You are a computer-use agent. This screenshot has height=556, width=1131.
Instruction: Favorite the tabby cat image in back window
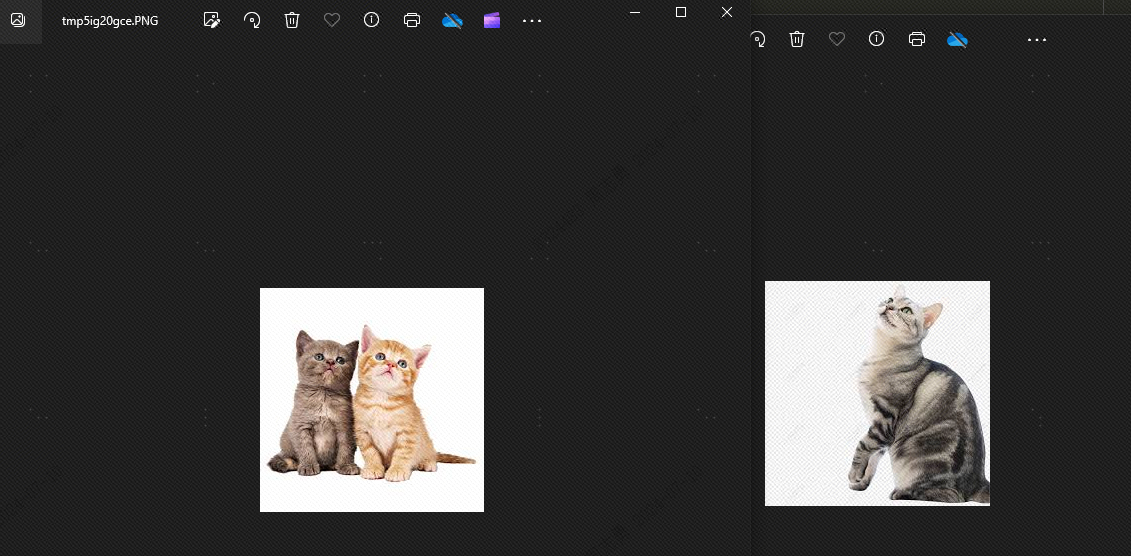pyautogui.click(x=837, y=39)
